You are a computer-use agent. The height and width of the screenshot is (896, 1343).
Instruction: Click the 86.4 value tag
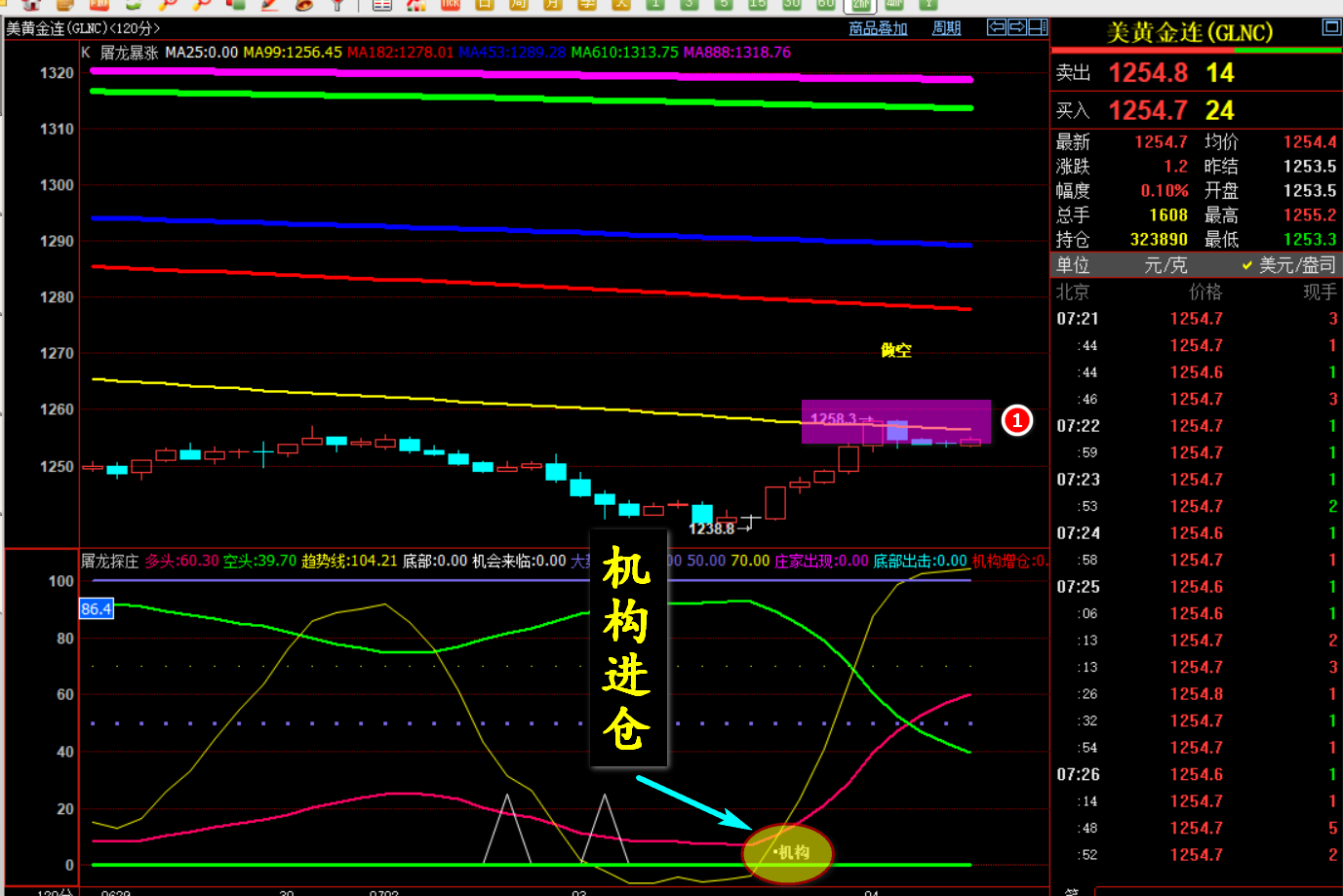(x=96, y=609)
